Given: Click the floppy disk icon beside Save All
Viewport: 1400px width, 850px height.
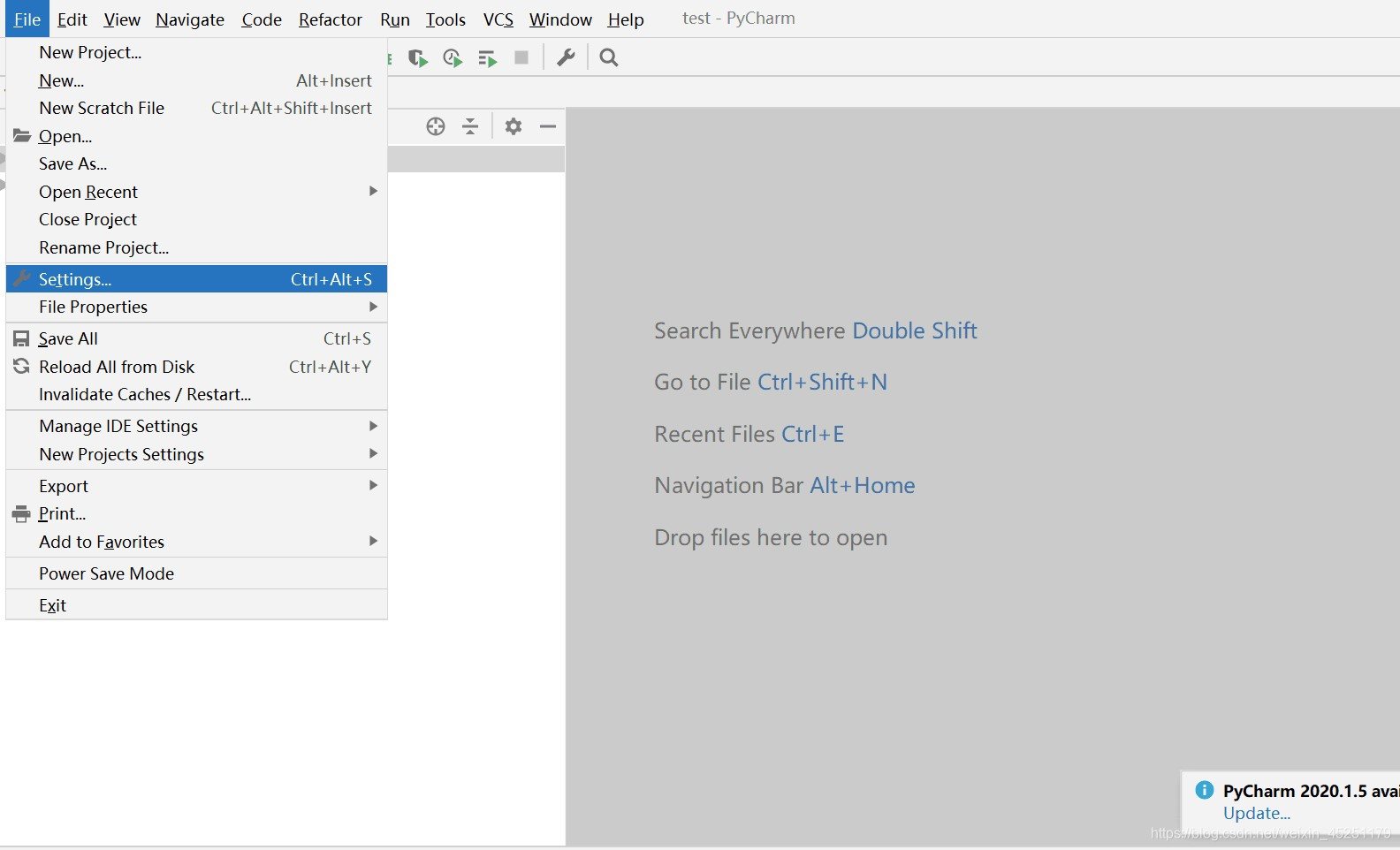Looking at the screenshot, I should [21, 338].
